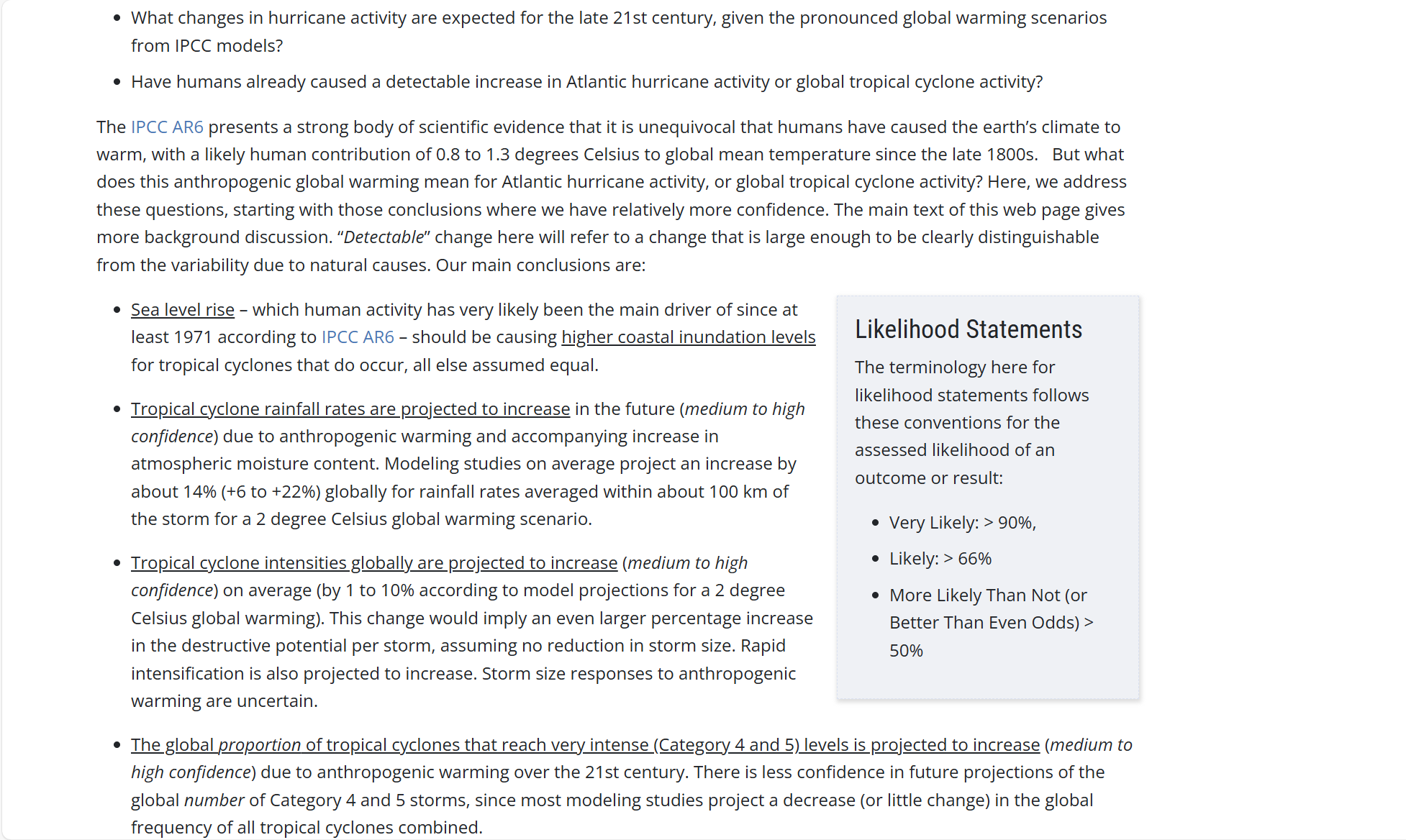
Task: Click the italic word 'Detectable' in paragraph
Action: (x=384, y=237)
